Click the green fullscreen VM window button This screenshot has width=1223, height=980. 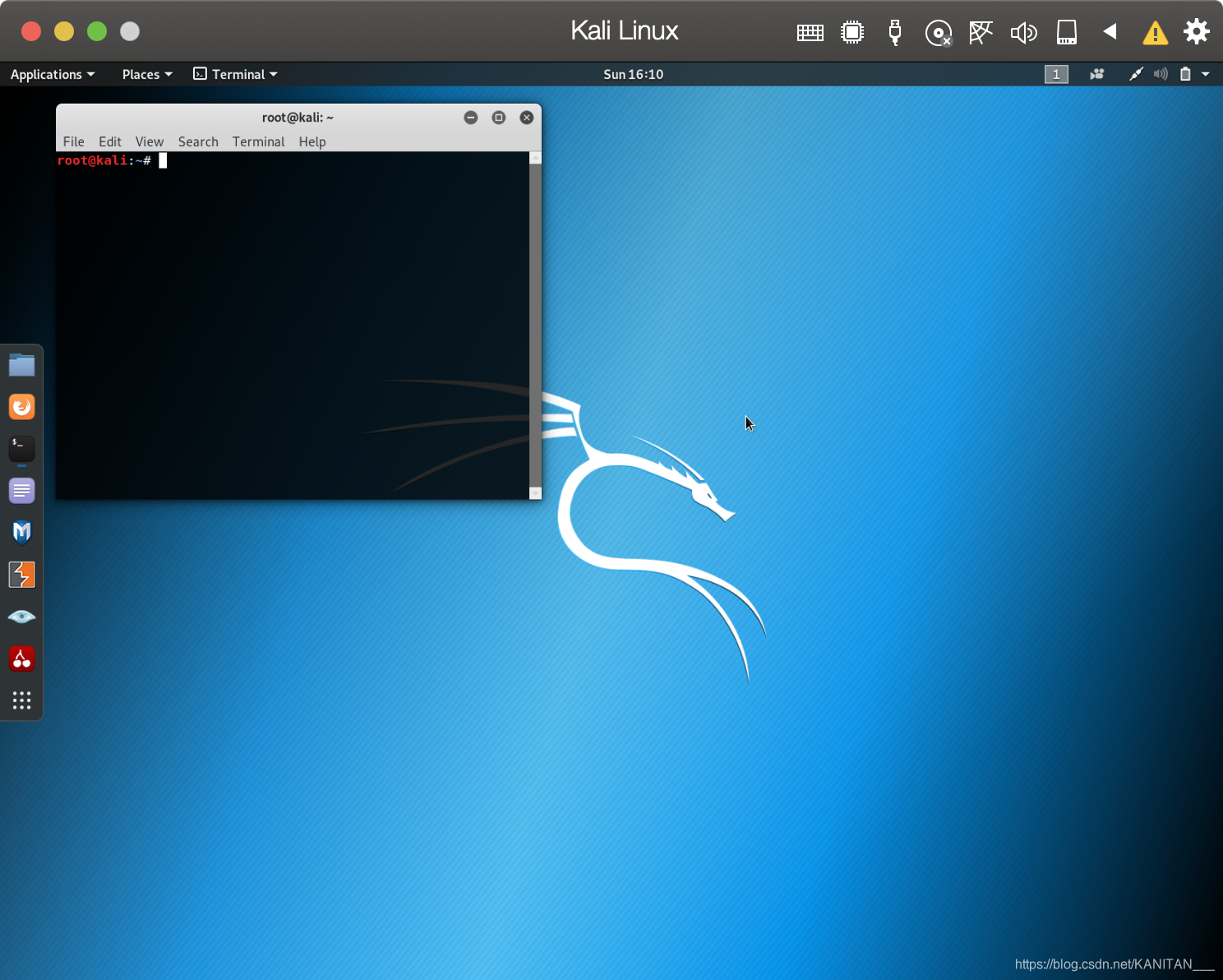point(97,31)
